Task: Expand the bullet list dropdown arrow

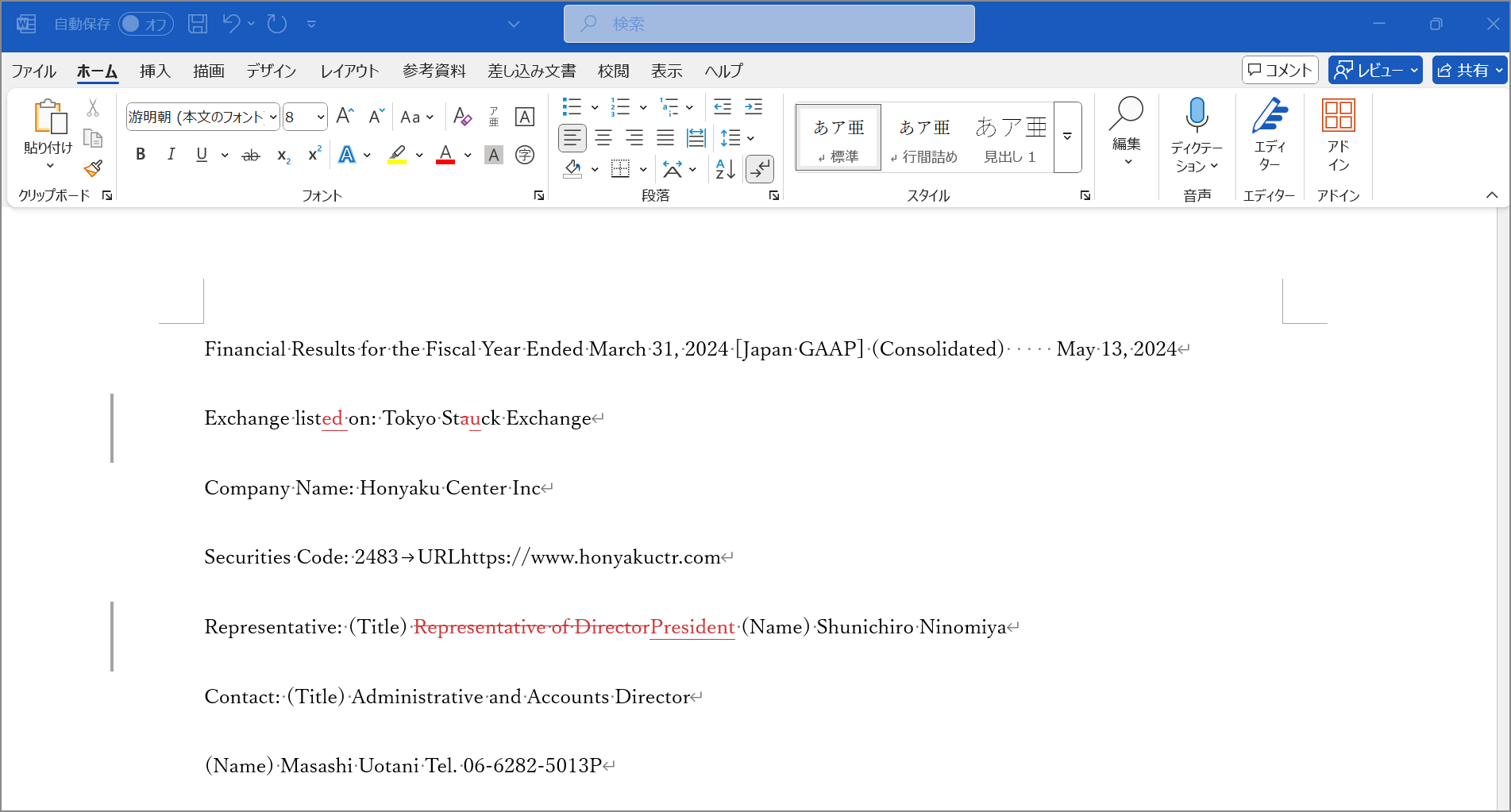Action: [x=595, y=106]
